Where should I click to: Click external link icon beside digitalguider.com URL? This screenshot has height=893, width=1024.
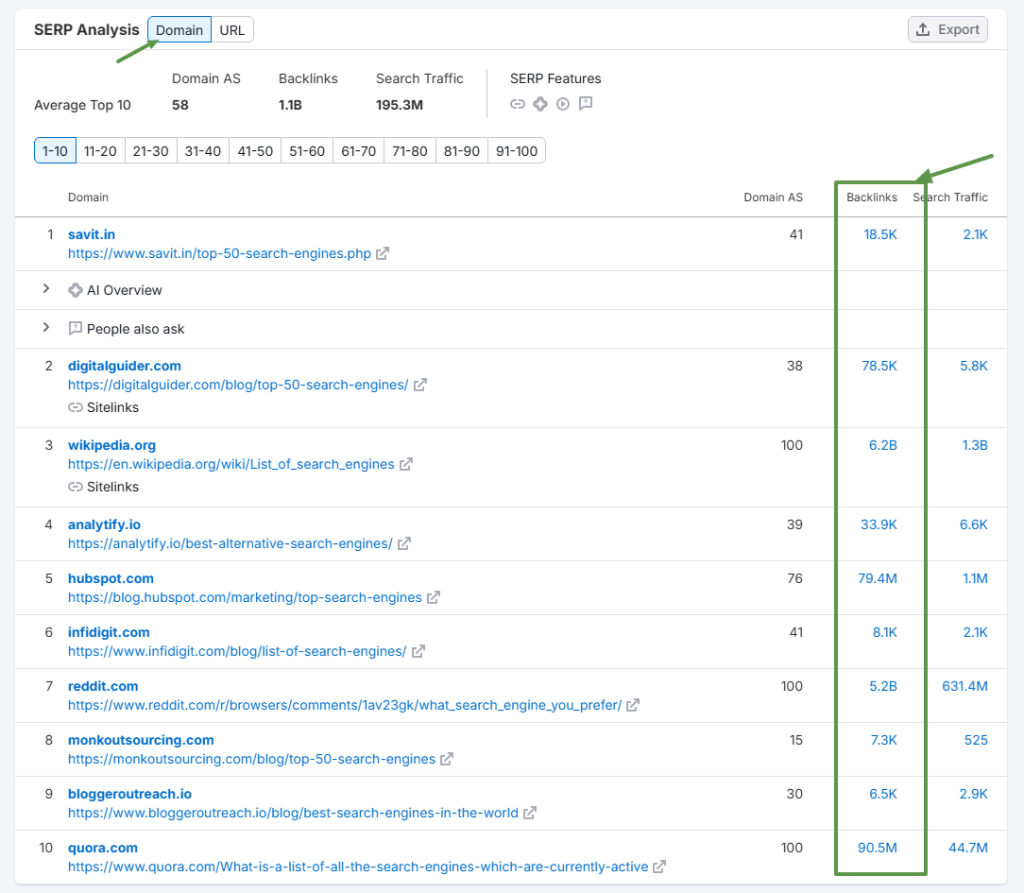click(x=421, y=385)
